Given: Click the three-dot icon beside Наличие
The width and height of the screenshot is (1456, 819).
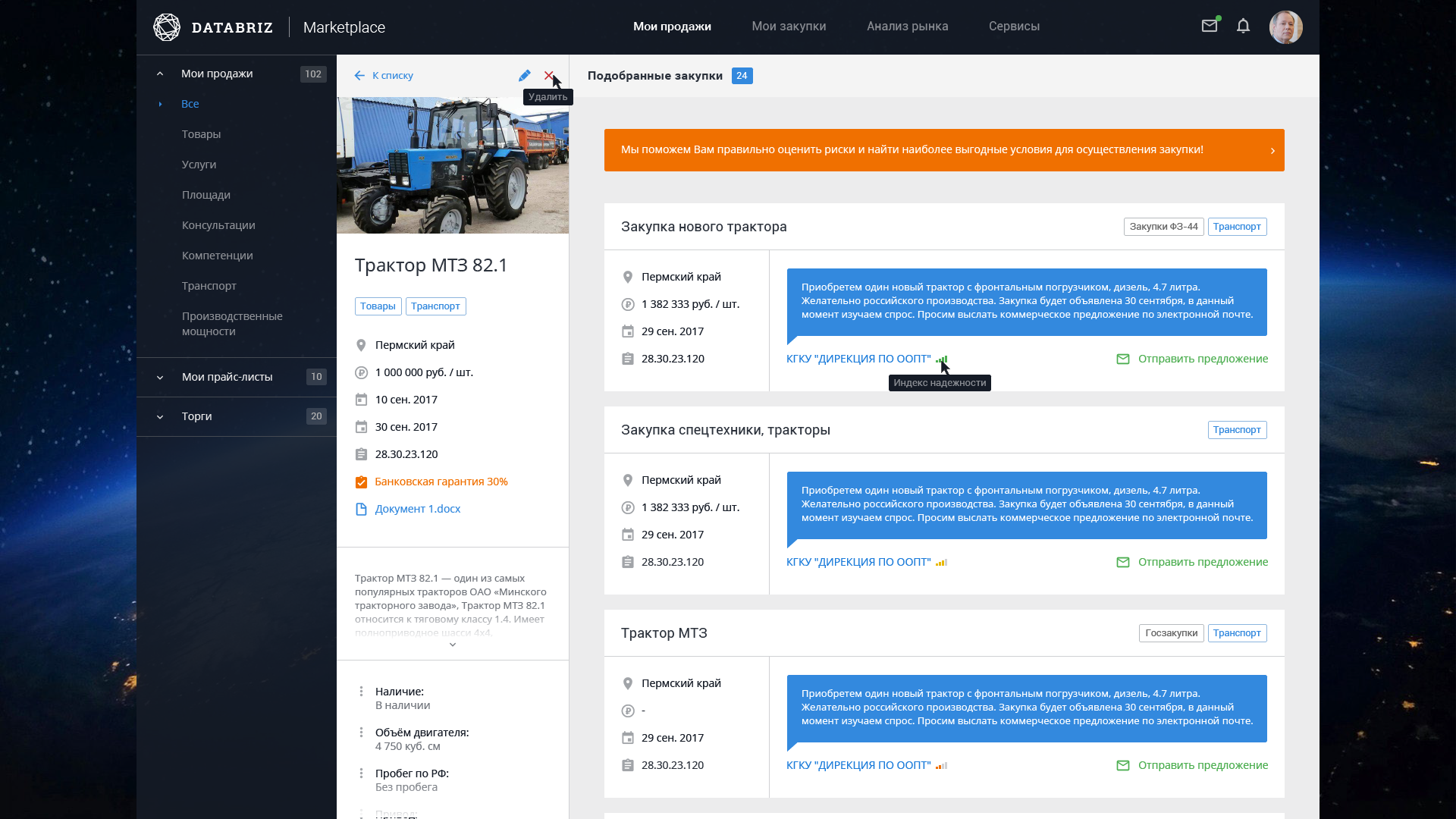Looking at the screenshot, I should point(361,691).
